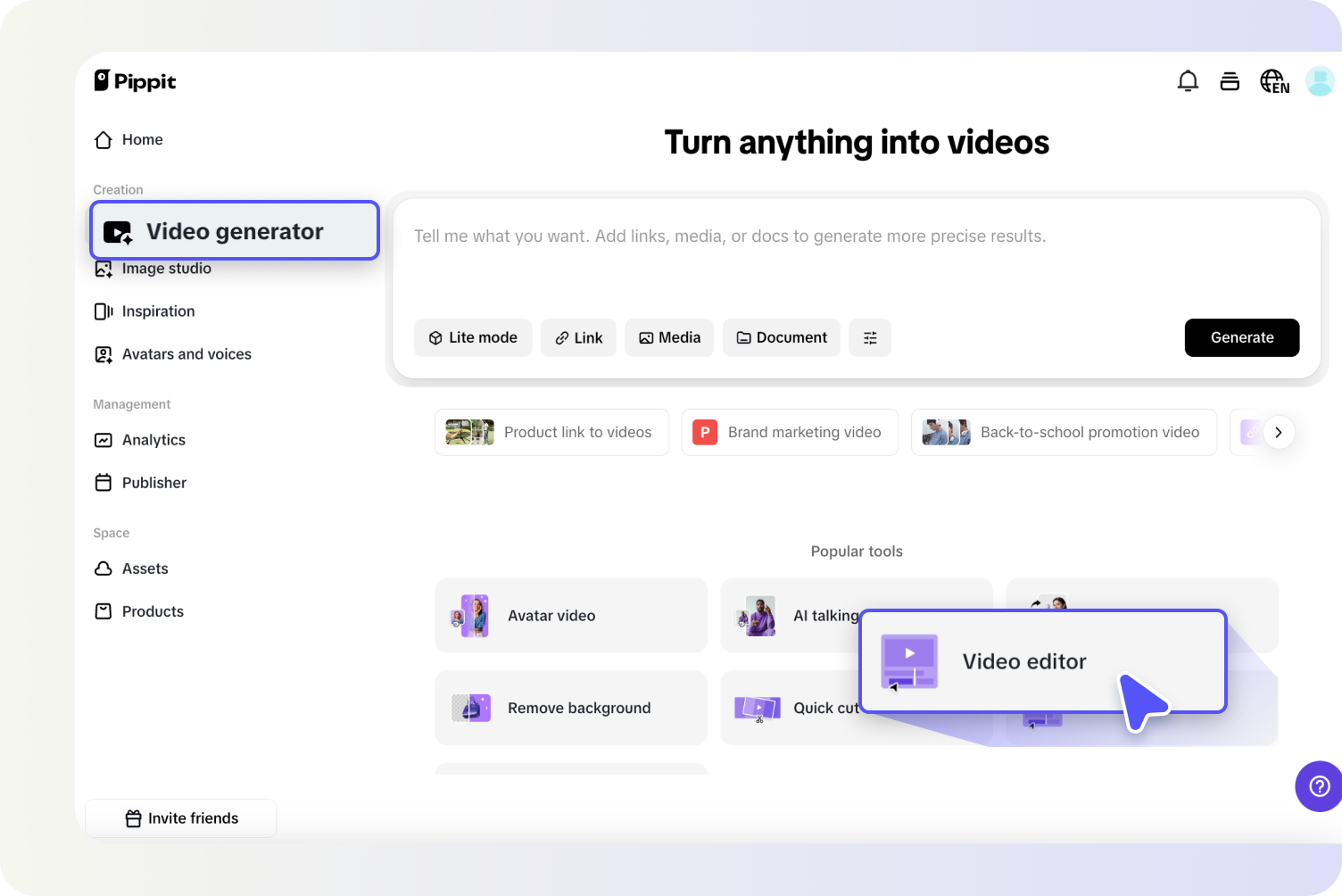1342x896 pixels.
Task: Click the Generate button
Action: (1241, 337)
